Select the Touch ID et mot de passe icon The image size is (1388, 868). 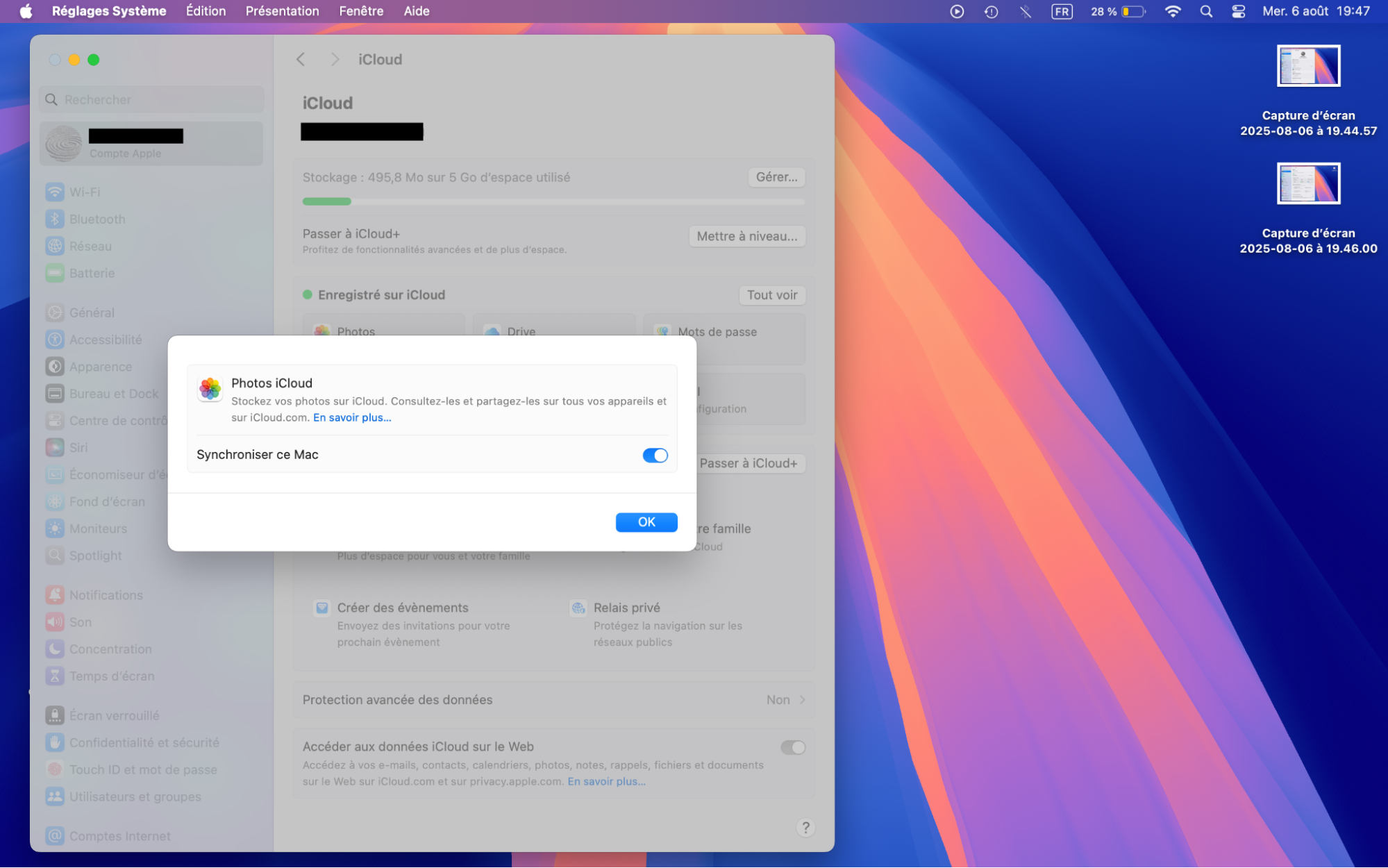55,769
